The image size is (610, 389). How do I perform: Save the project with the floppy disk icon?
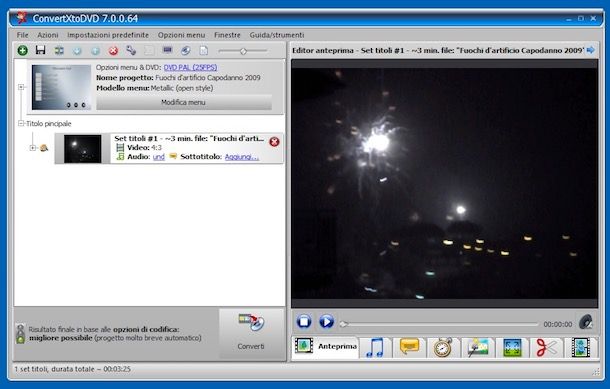(40, 50)
